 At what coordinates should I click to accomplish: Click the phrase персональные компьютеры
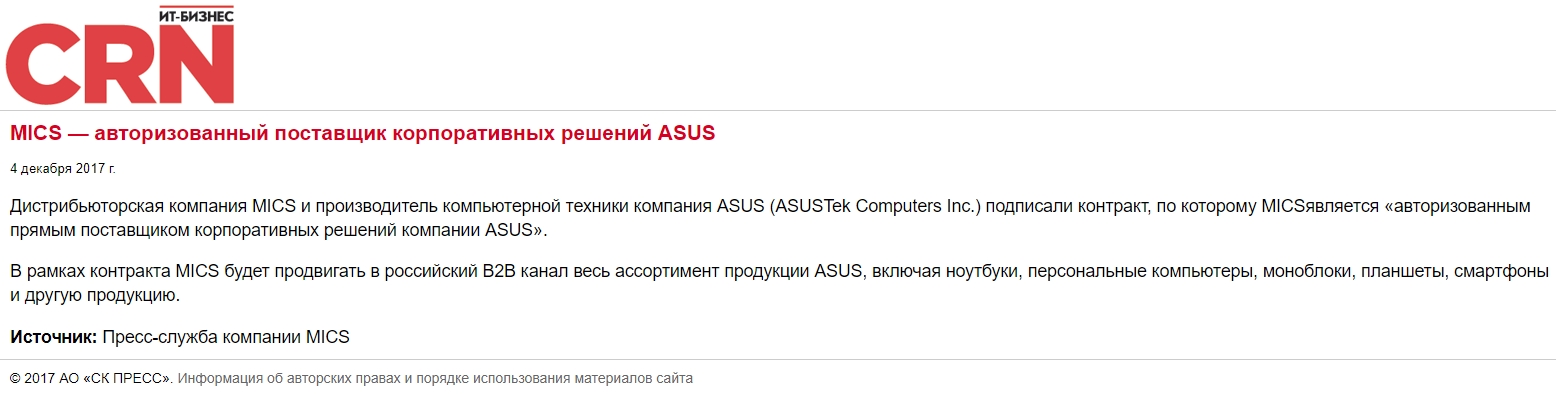[1138, 272]
